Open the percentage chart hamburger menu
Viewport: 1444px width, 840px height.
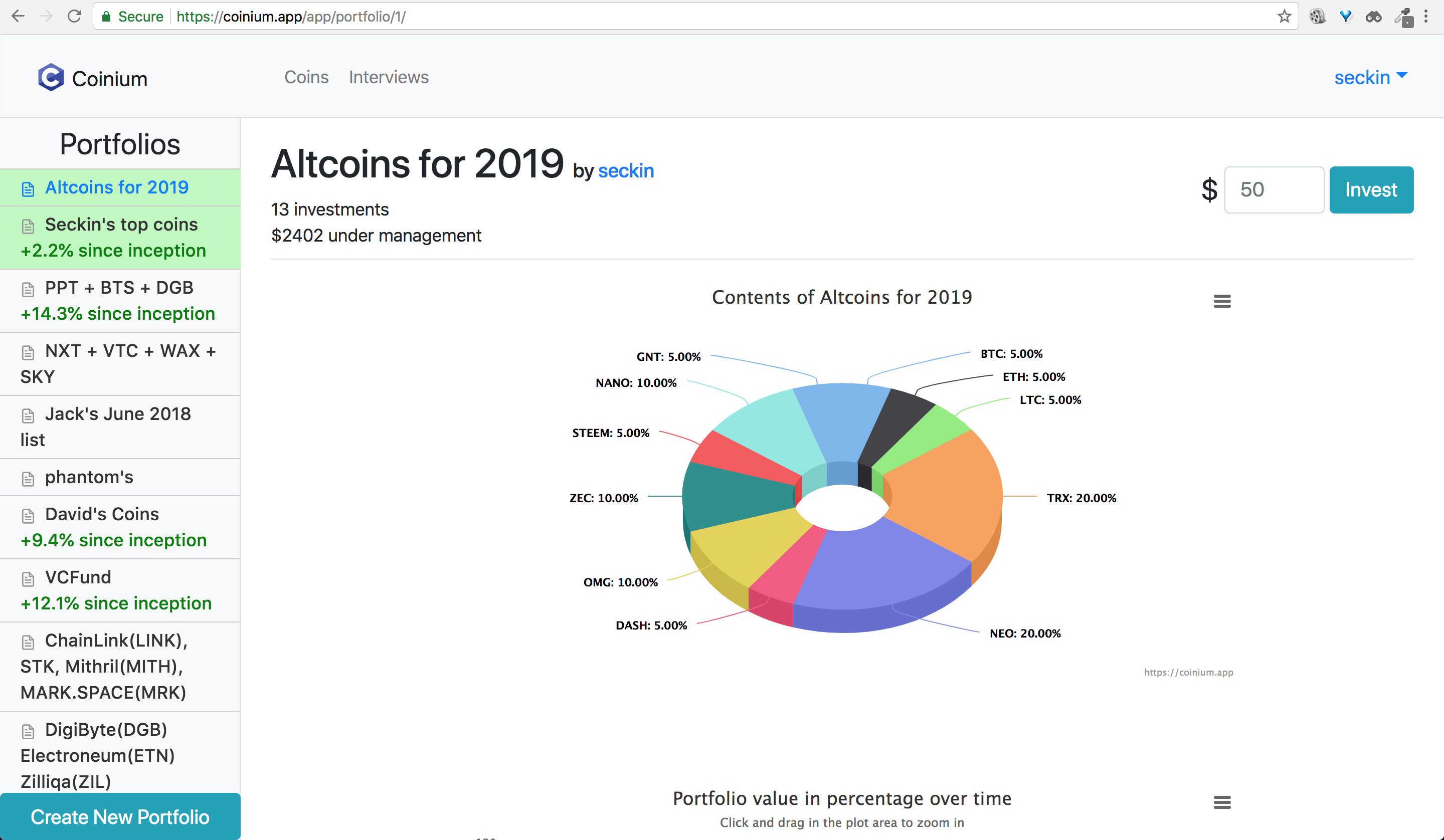(1222, 802)
